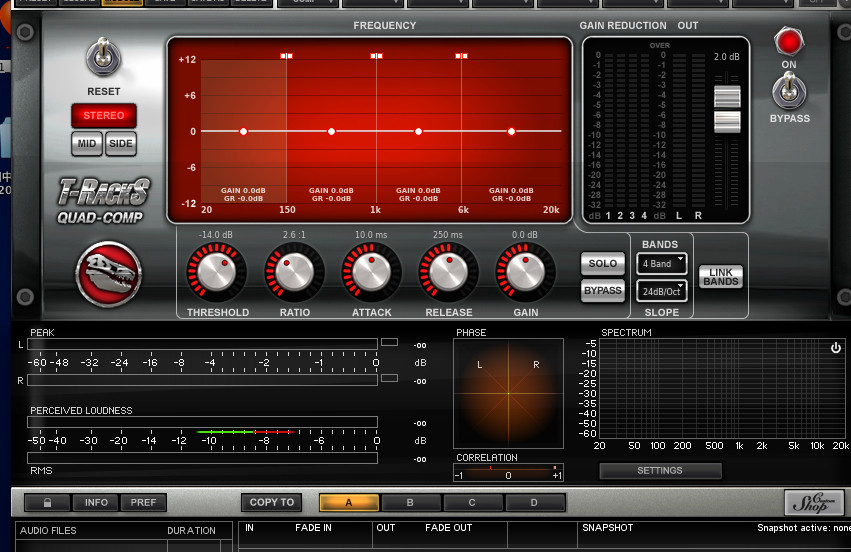Viewport: 851px width, 552px height.
Task: Open the Custom Shop logo button
Action: [x=814, y=503]
